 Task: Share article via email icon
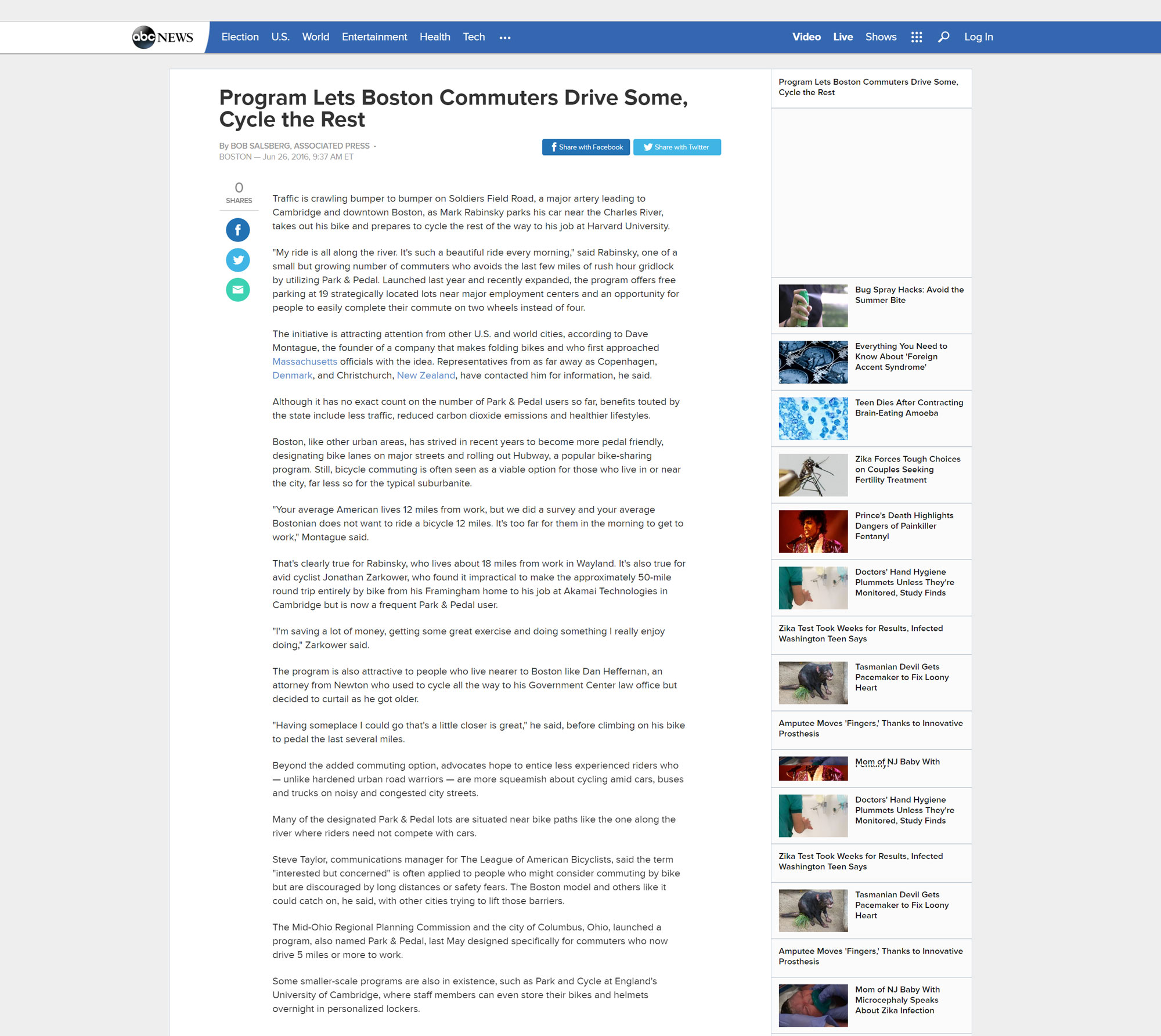[238, 290]
